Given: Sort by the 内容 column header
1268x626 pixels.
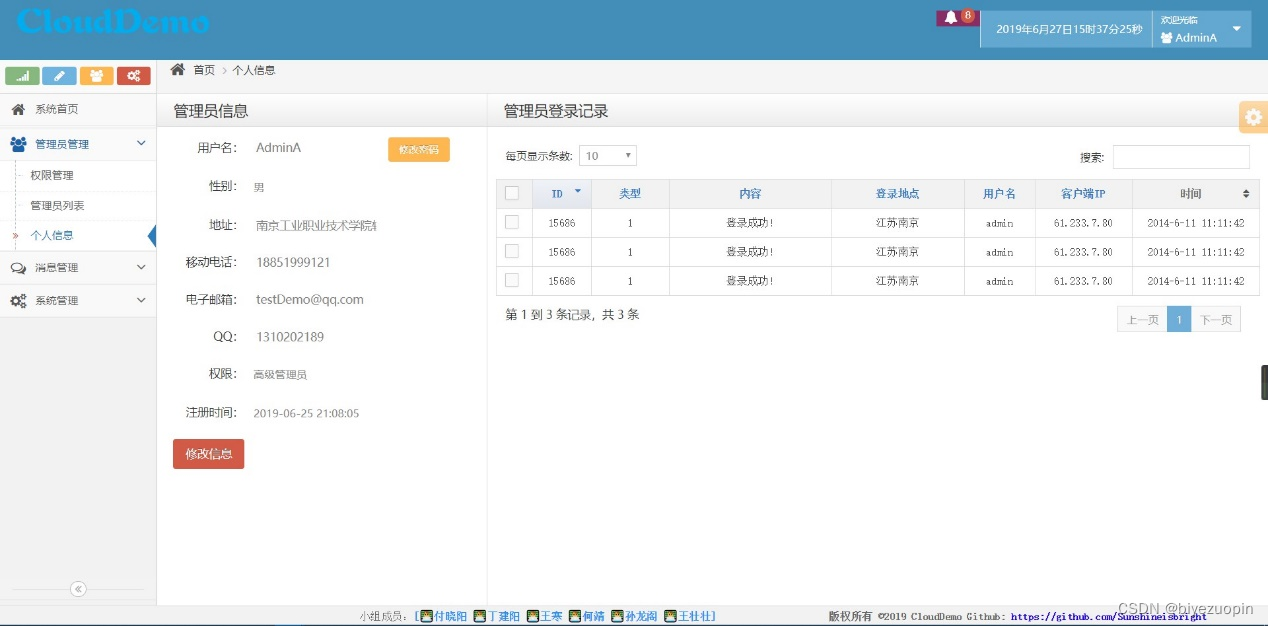Looking at the screenshot, I should pos(750,194).
